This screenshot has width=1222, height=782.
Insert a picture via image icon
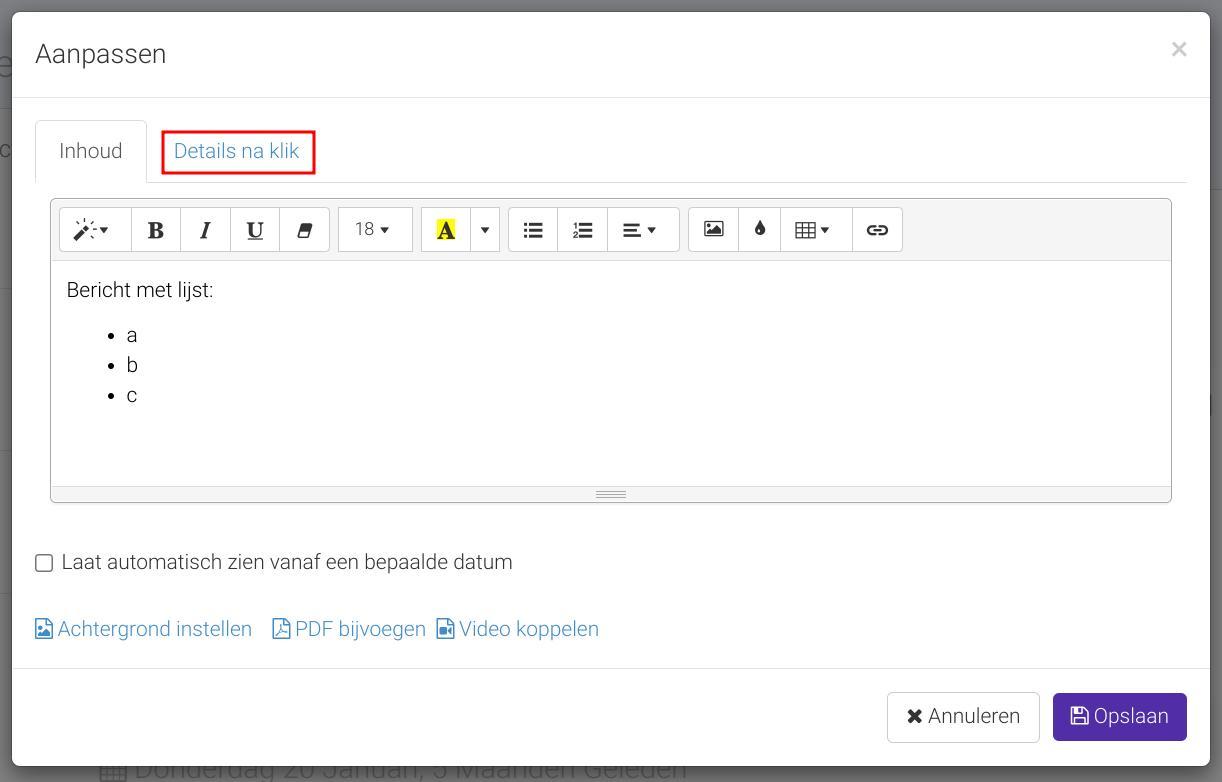714,230
